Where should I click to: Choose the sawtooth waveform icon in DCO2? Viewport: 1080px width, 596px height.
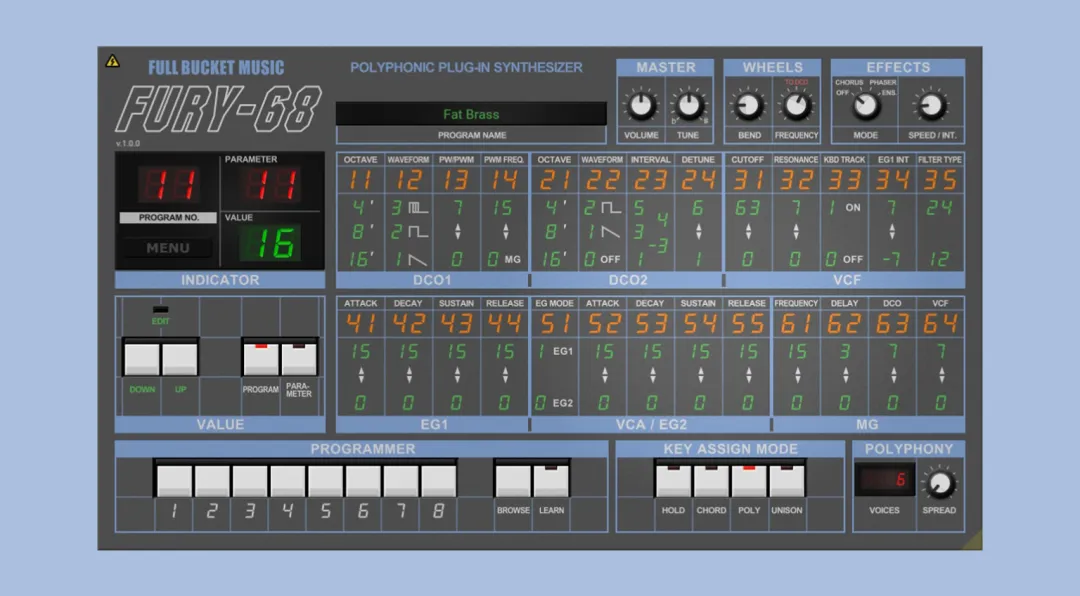(x=610, y=233)
